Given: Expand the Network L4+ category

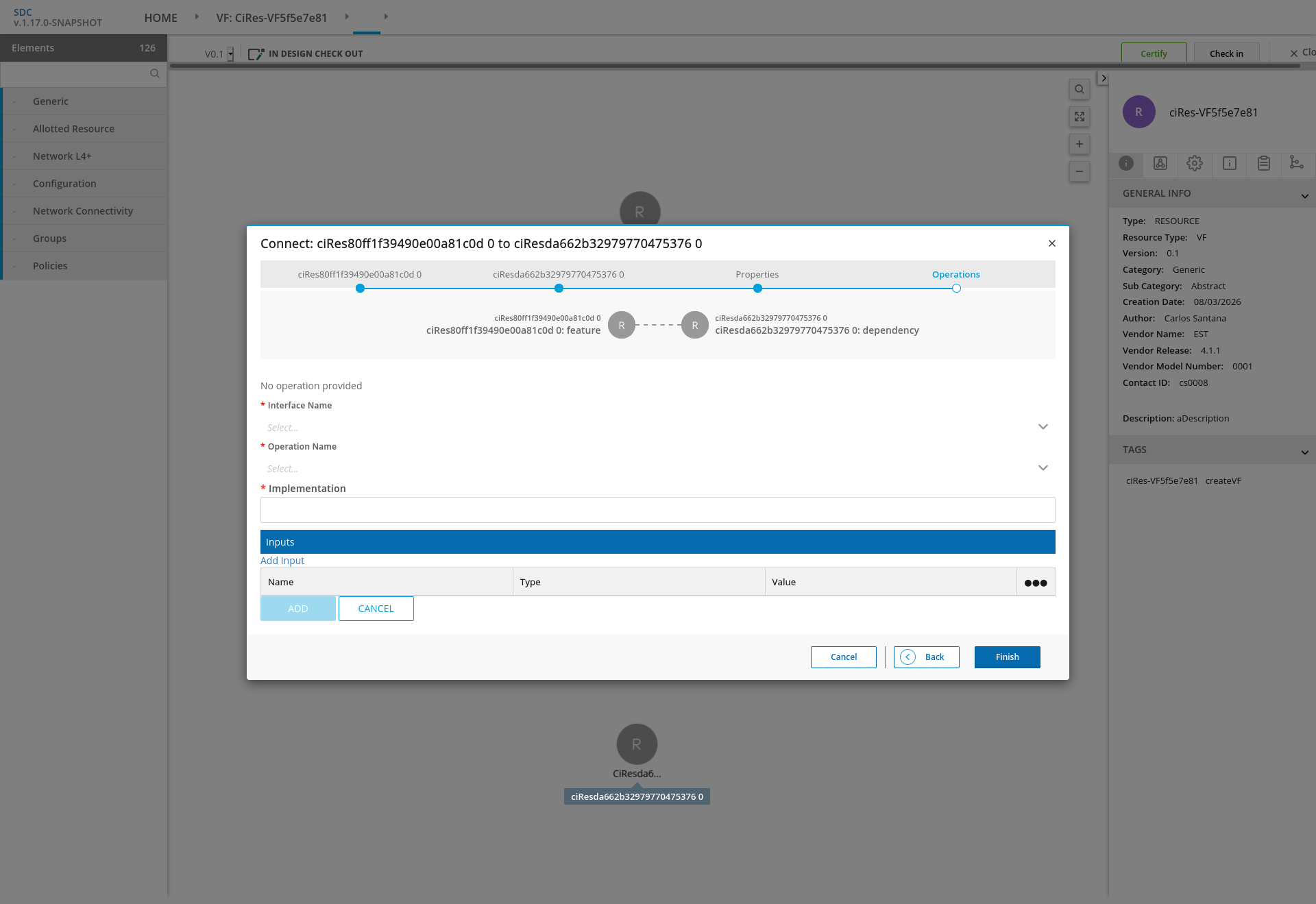Looking at the screenshot, I should 84,156.
